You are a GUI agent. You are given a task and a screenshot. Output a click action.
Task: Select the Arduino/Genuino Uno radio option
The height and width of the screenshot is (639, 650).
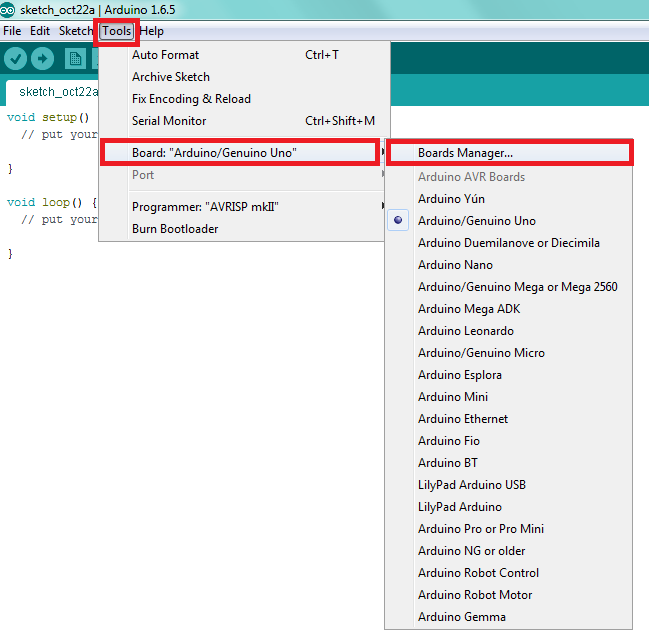point(509,221)
